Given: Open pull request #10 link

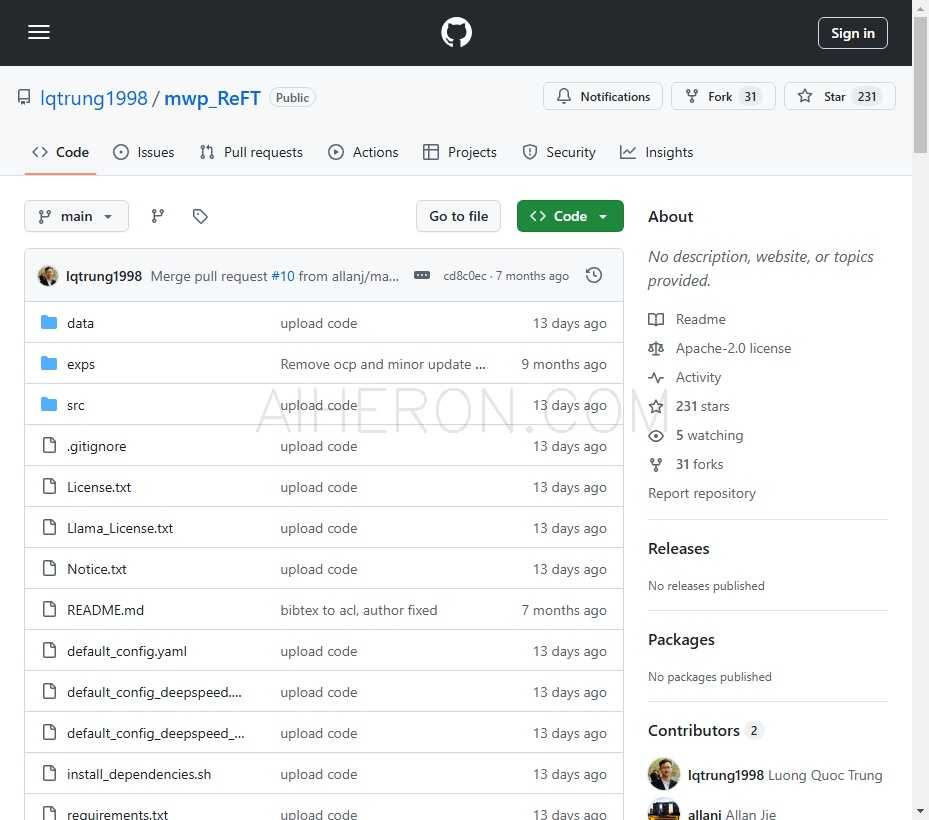Looking at the screenshot, I should (283, 276).
